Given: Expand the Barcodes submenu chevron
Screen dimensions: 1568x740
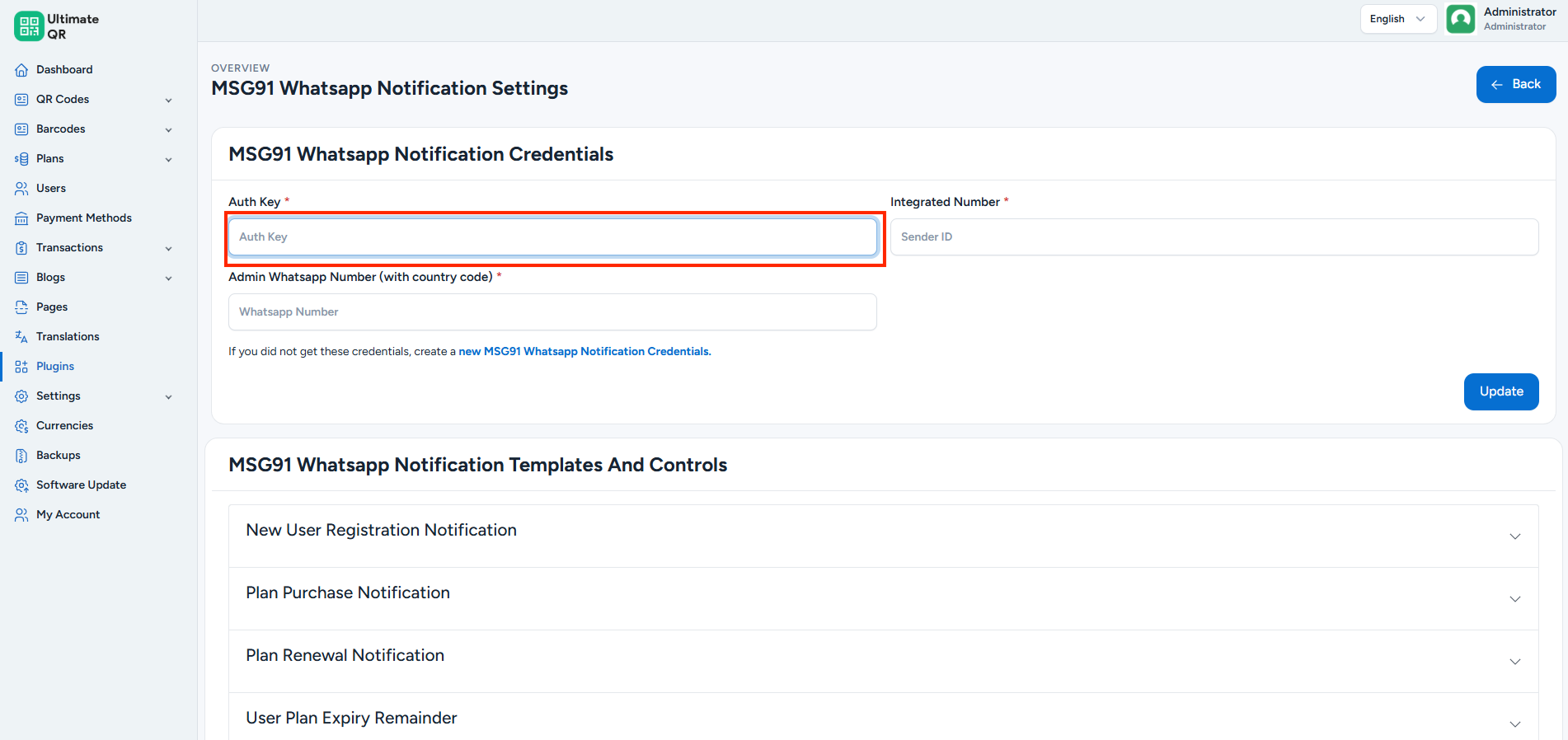Looking at the screenshot, I should click(x=168, y=130).
